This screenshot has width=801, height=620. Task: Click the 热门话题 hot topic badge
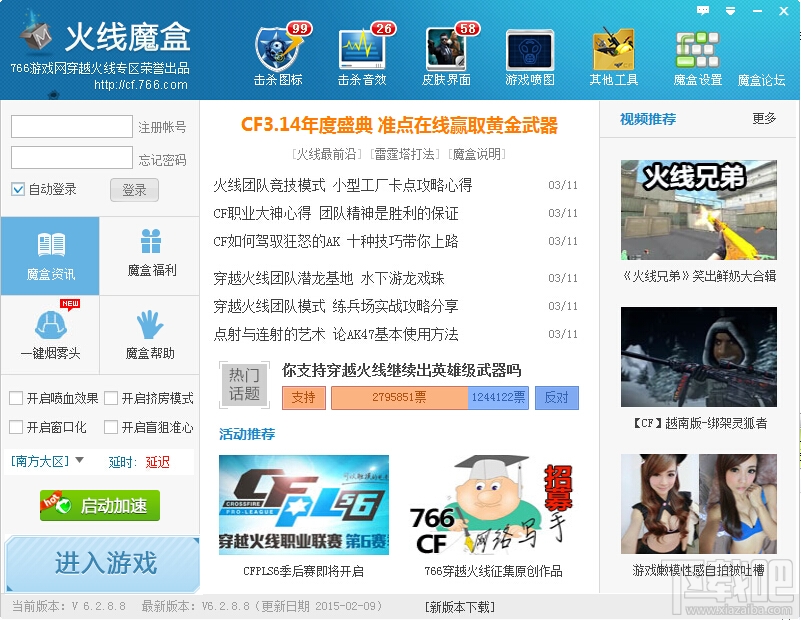(x=244, y=385)
